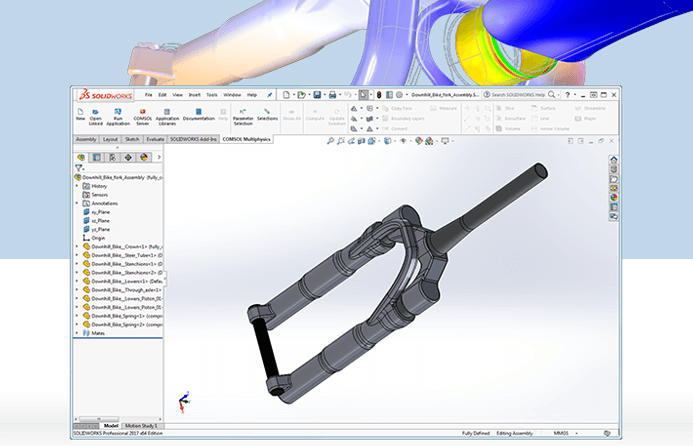The image size is (693, 446).
Task: Open the Options gear icon
Action: (x=399, y=95)
